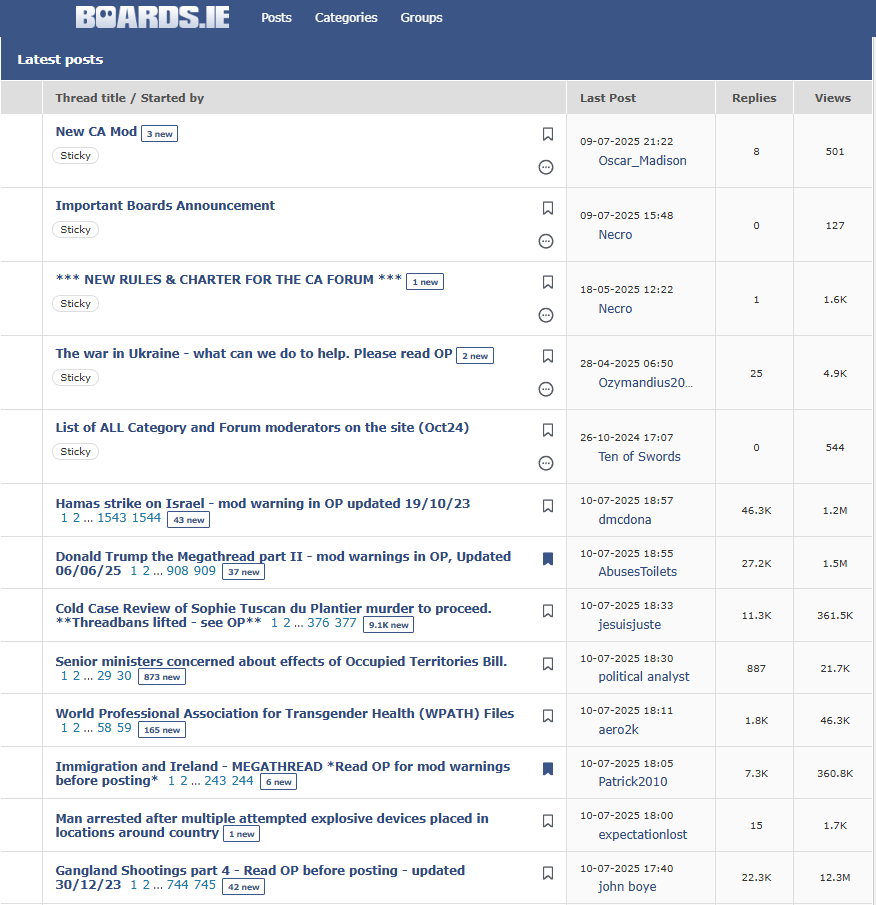Open the Categories menu item

tap(346, 18)
